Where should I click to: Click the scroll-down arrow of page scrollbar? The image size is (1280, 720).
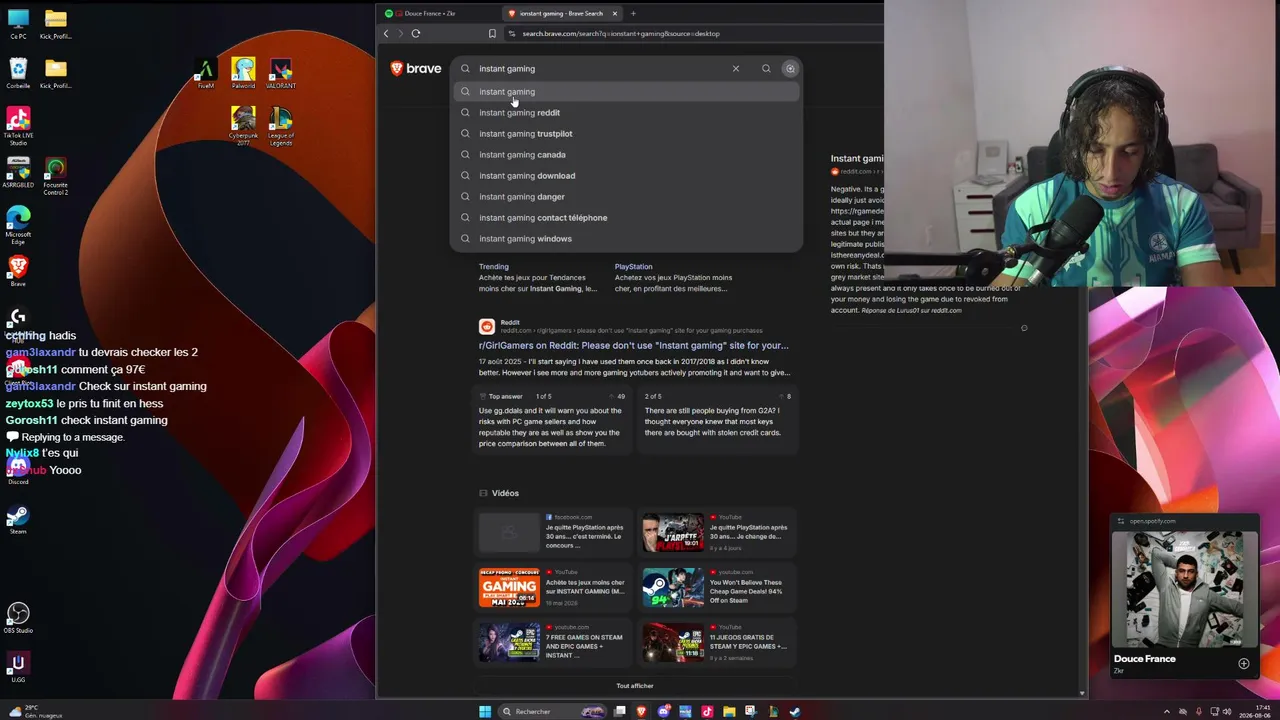coord(1081,693)
